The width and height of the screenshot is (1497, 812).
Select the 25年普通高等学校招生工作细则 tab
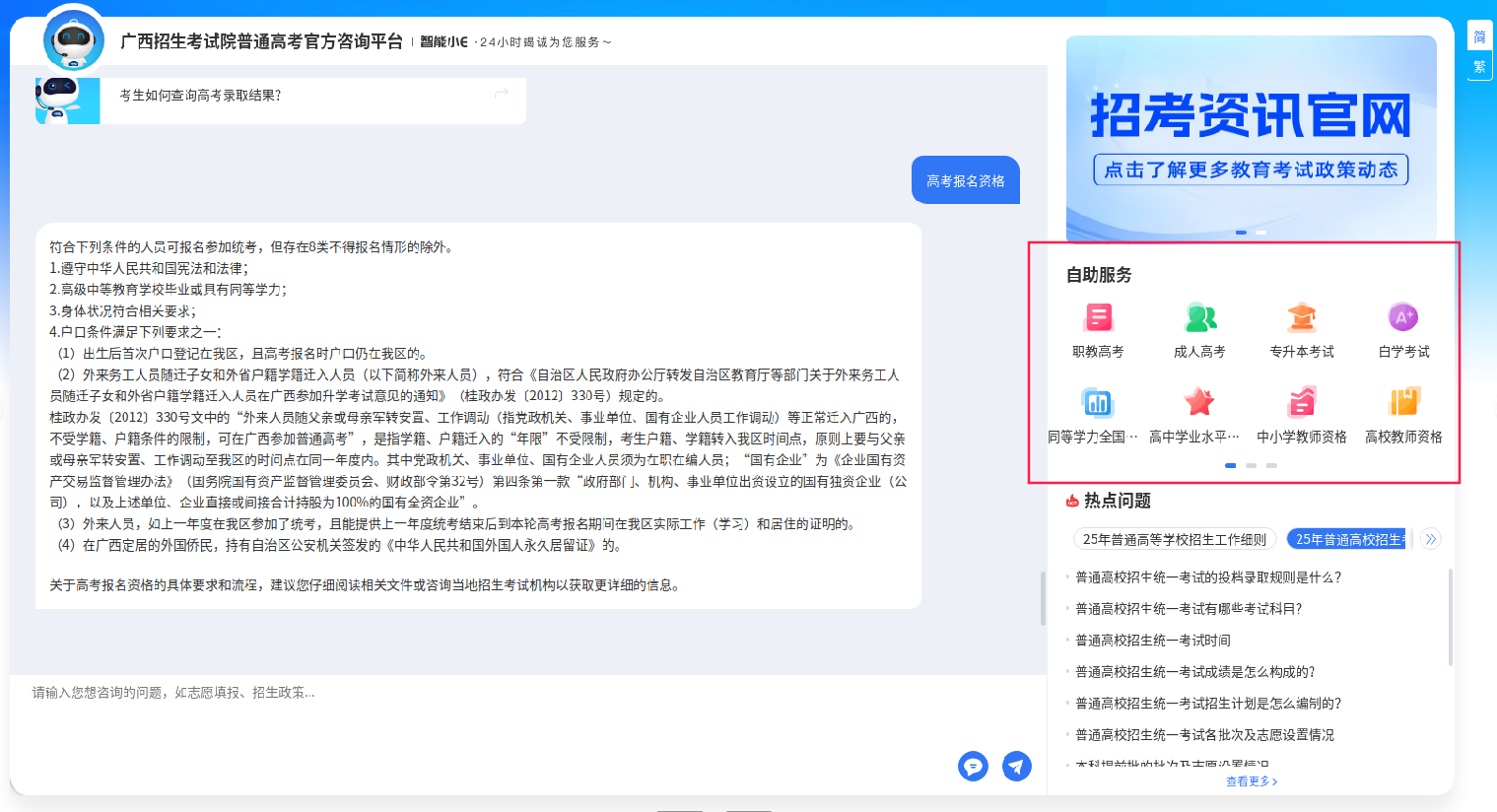coord(1174,539)
